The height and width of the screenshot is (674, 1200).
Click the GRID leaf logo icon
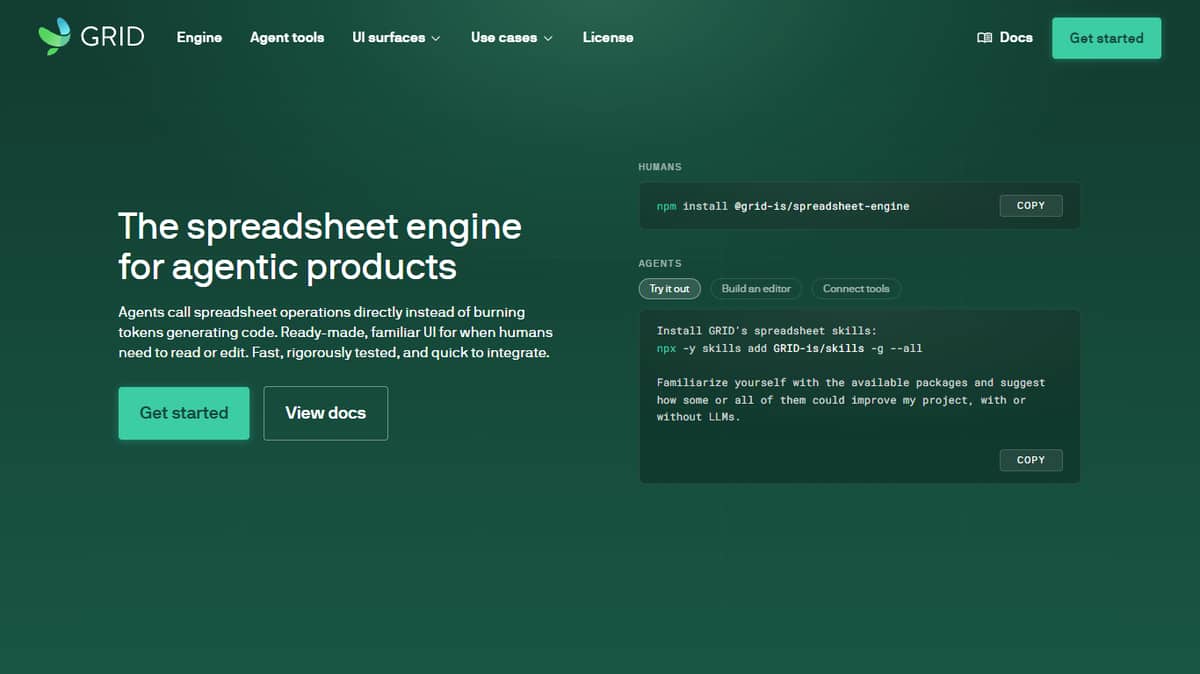pos(54,35)
